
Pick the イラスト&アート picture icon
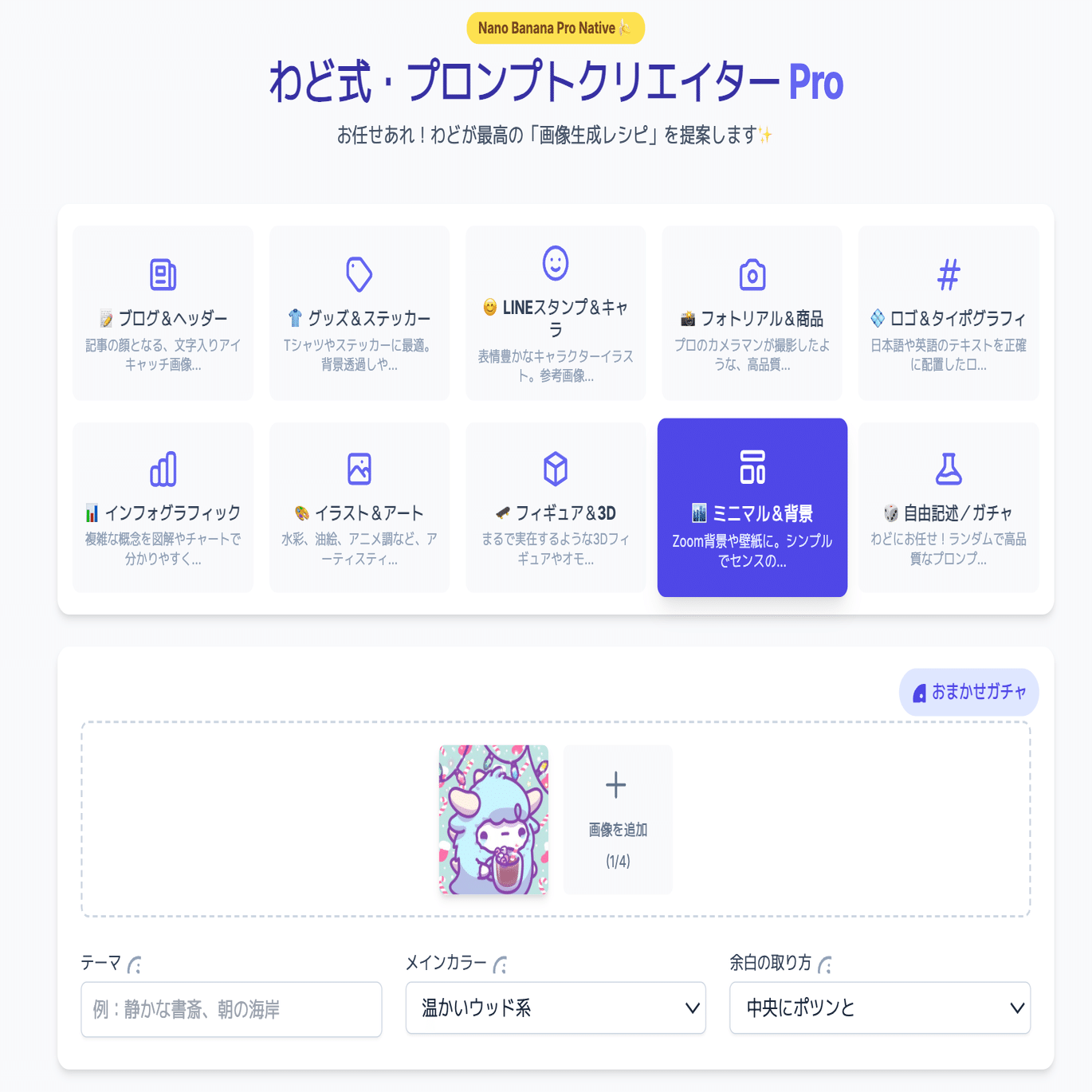pyautogui.click(x=359, y=469)
